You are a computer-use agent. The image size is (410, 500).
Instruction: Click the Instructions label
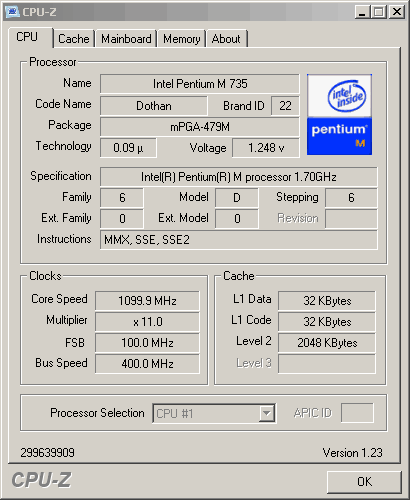(64, 239)
